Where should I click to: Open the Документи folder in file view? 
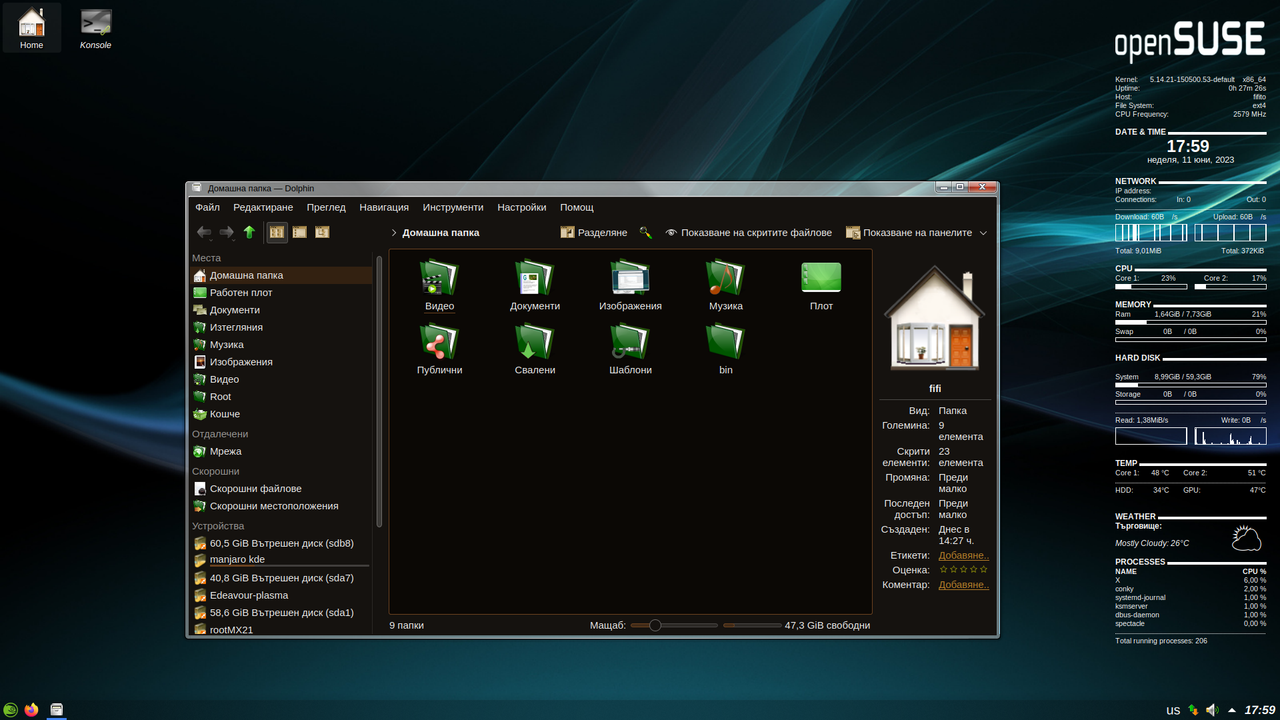535,286
